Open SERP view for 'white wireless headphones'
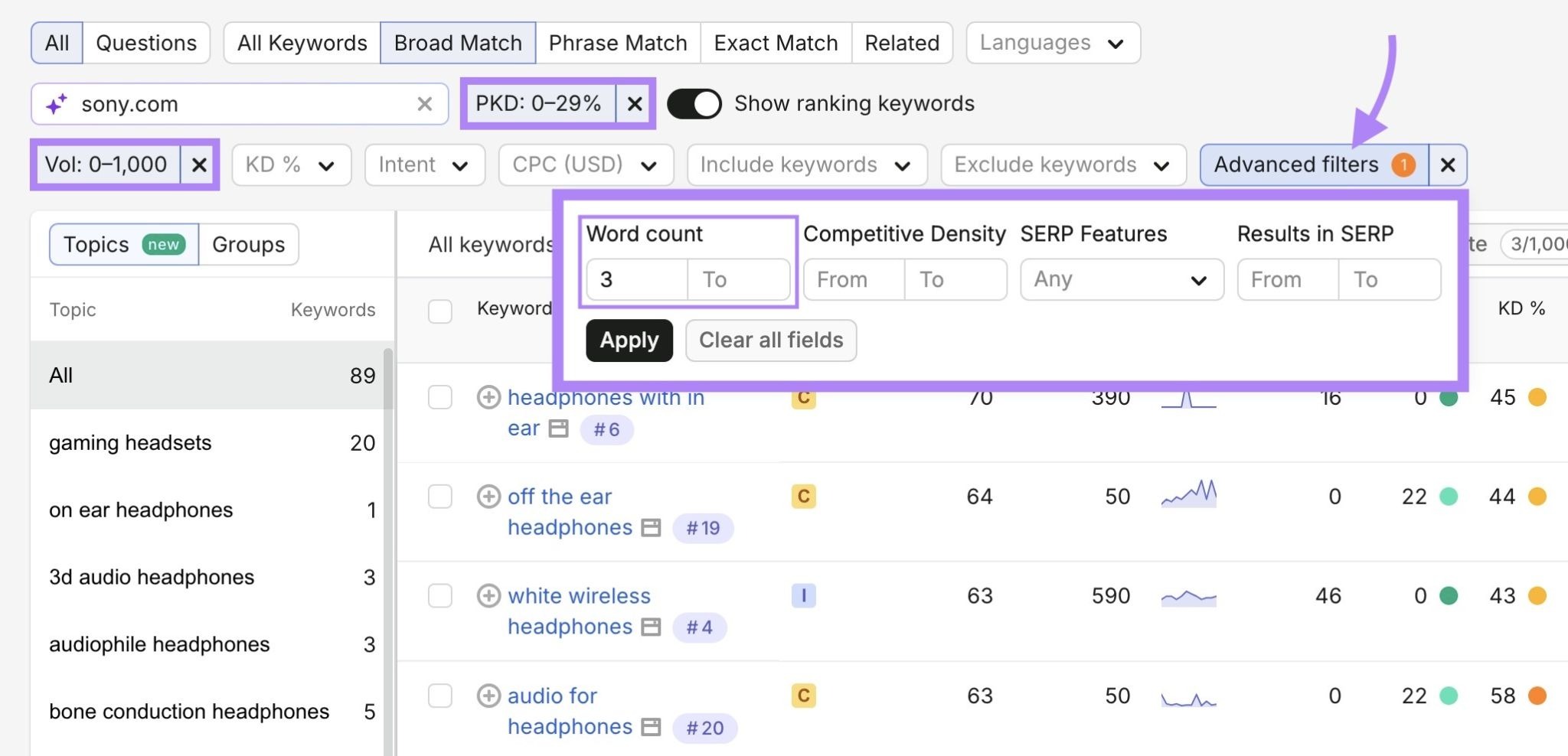The width and height of the screenshot is (1568, 756). 651,627
